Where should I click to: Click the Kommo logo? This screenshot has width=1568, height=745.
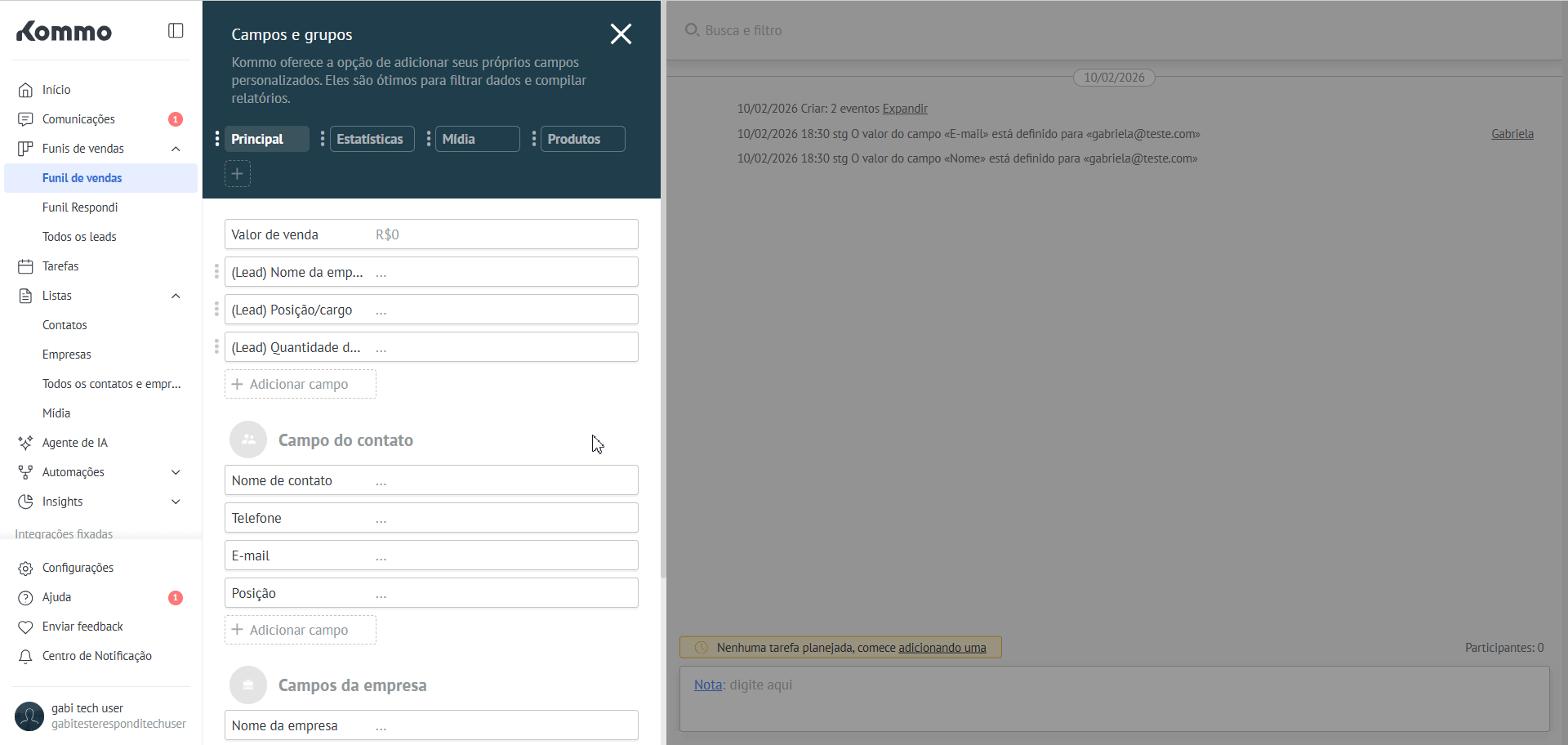click(x=64, y=31)
